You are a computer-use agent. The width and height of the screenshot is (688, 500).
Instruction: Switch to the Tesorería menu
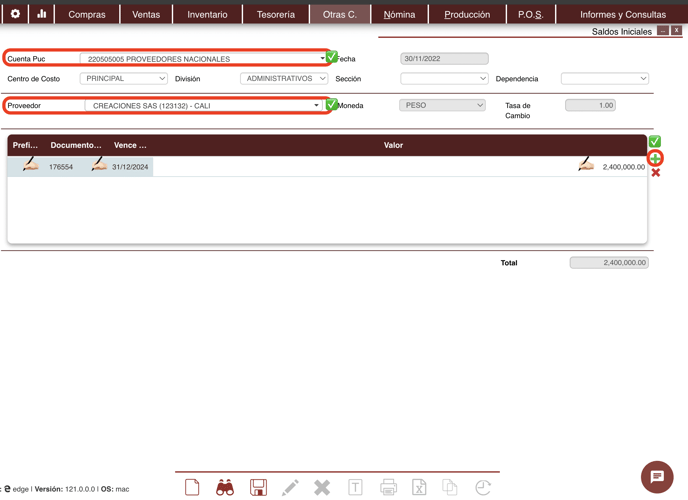click(276, 15)
